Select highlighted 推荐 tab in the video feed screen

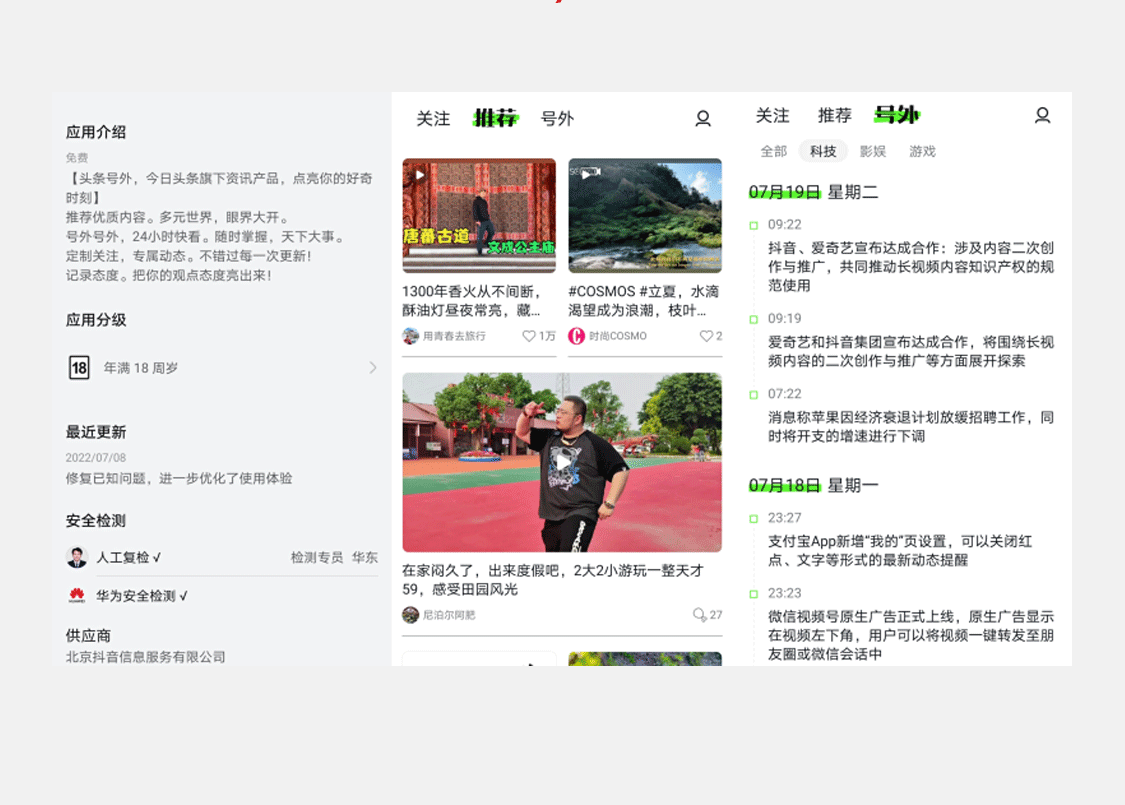496,118
